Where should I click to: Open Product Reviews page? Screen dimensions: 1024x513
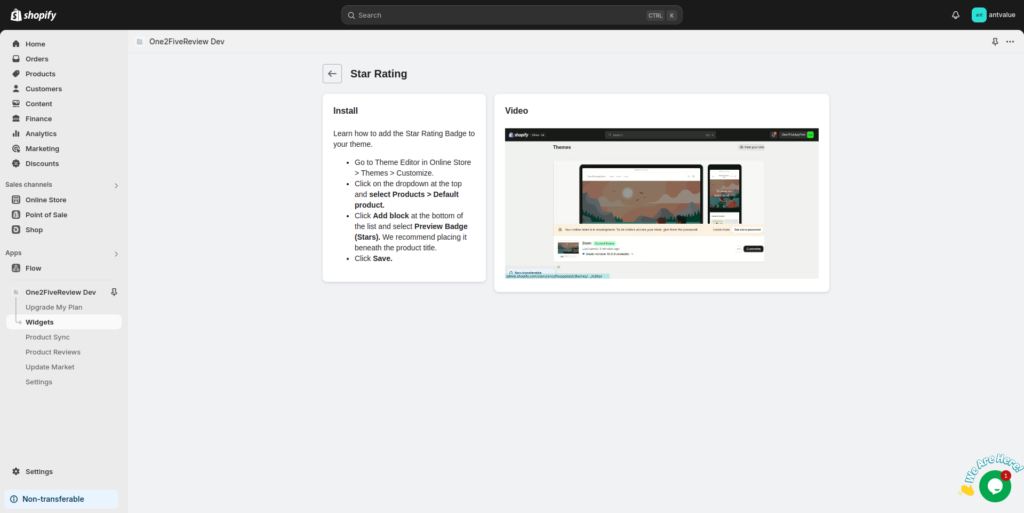53,352
